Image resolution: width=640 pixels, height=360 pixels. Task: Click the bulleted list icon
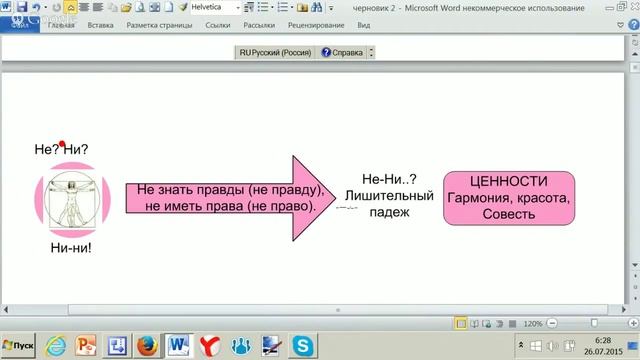pos(263,7)
